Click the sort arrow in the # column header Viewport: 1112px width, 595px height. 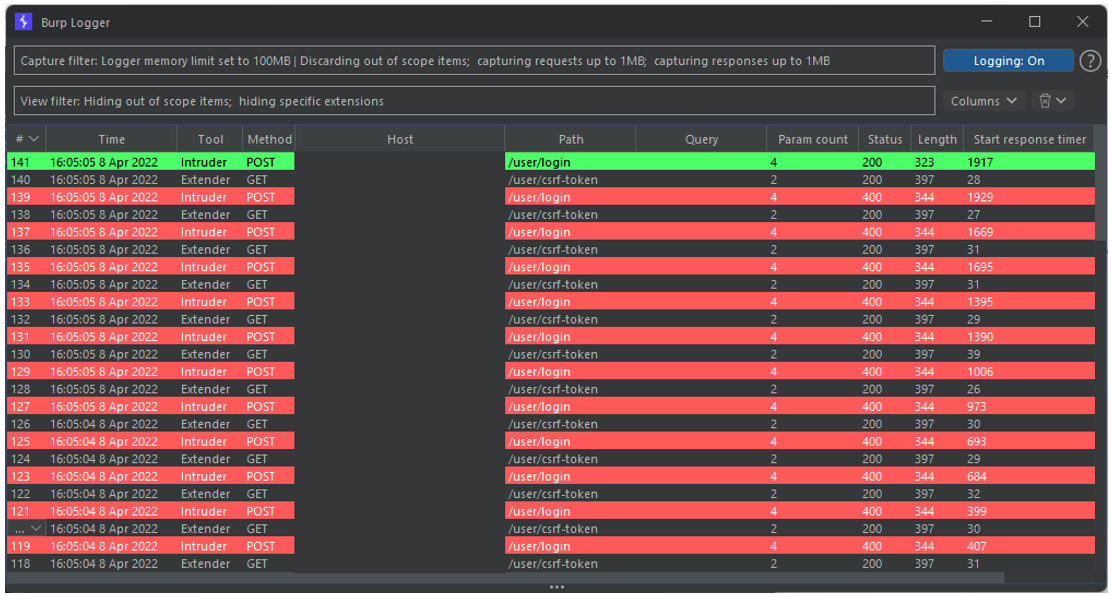(x=35, y=140)
